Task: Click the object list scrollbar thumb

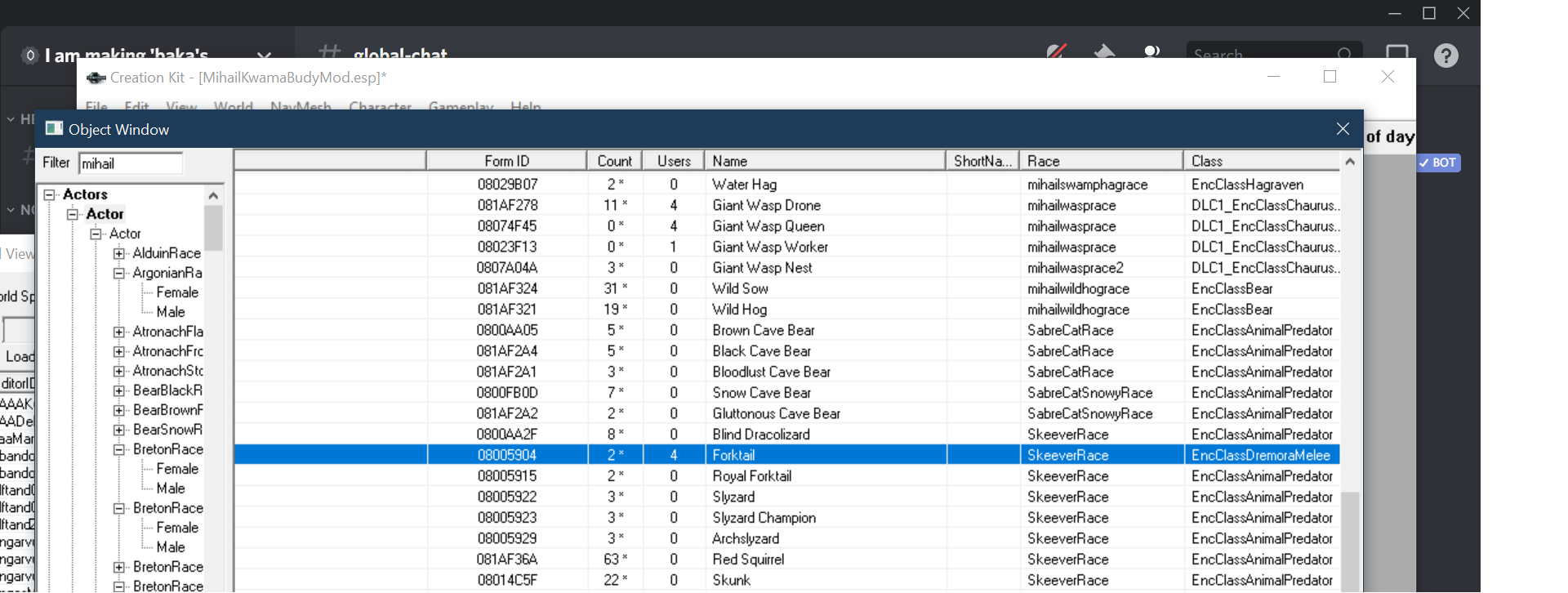Action: pos(1350,541)
